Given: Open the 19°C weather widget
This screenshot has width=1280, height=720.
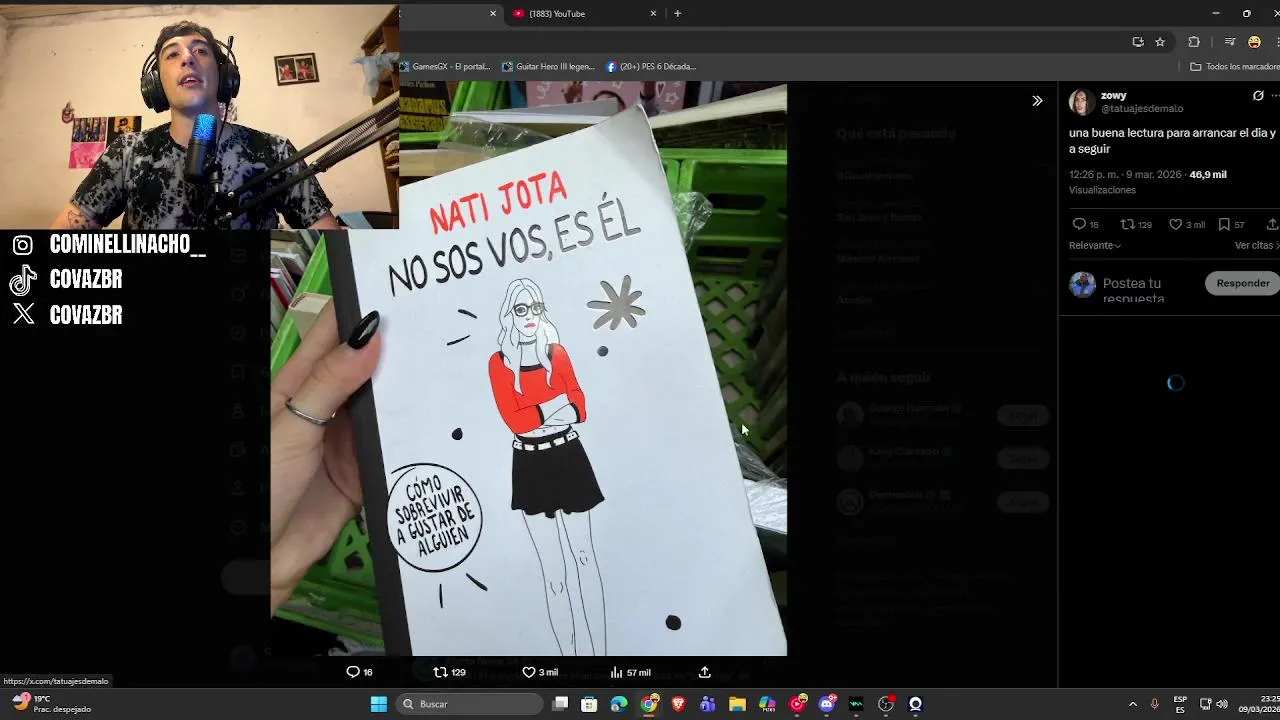Looking at the screenshot, I should click(50, 704).
